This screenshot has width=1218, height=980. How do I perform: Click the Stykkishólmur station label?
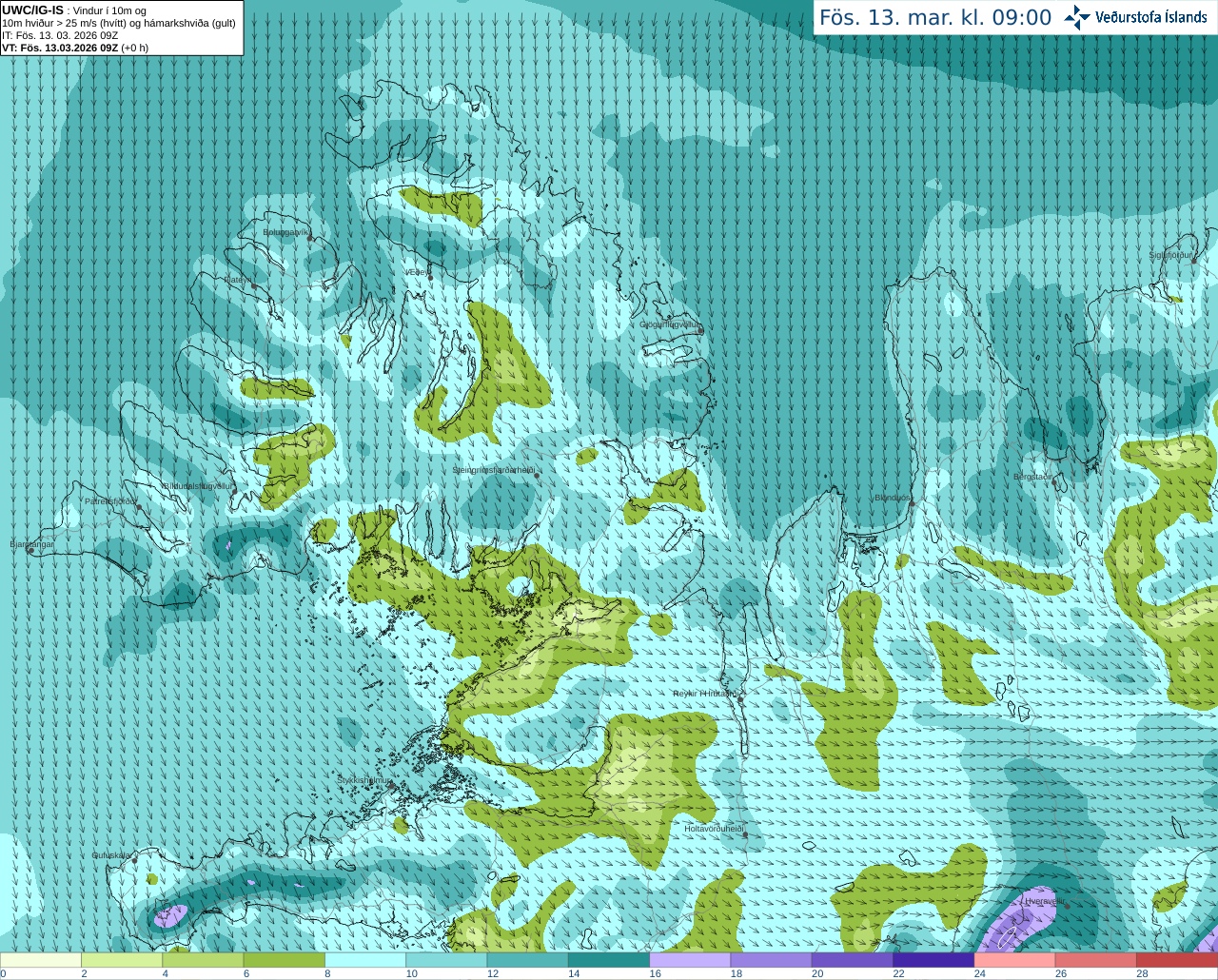pos(363,780)
